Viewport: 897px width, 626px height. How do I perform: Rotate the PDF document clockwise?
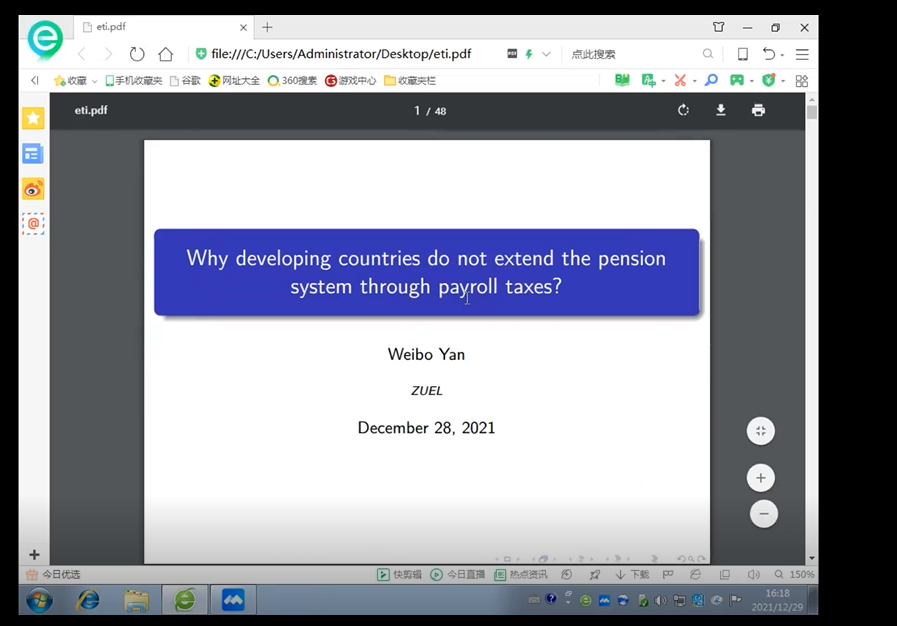pos(683,110)
